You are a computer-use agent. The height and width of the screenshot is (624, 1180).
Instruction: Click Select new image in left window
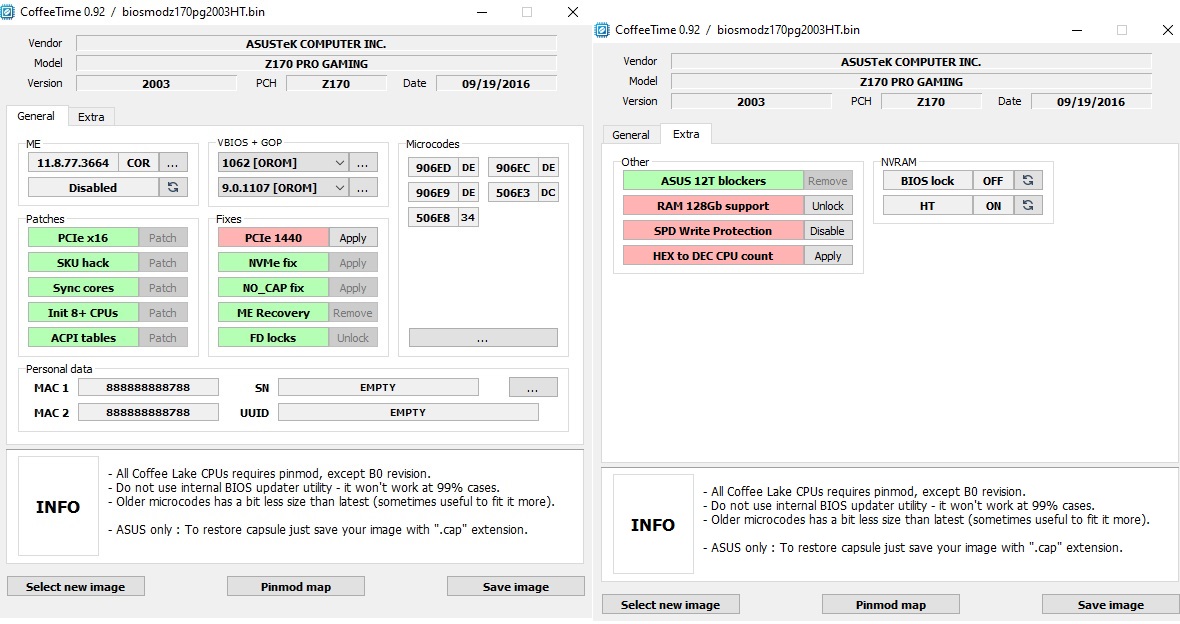[75, 586]
